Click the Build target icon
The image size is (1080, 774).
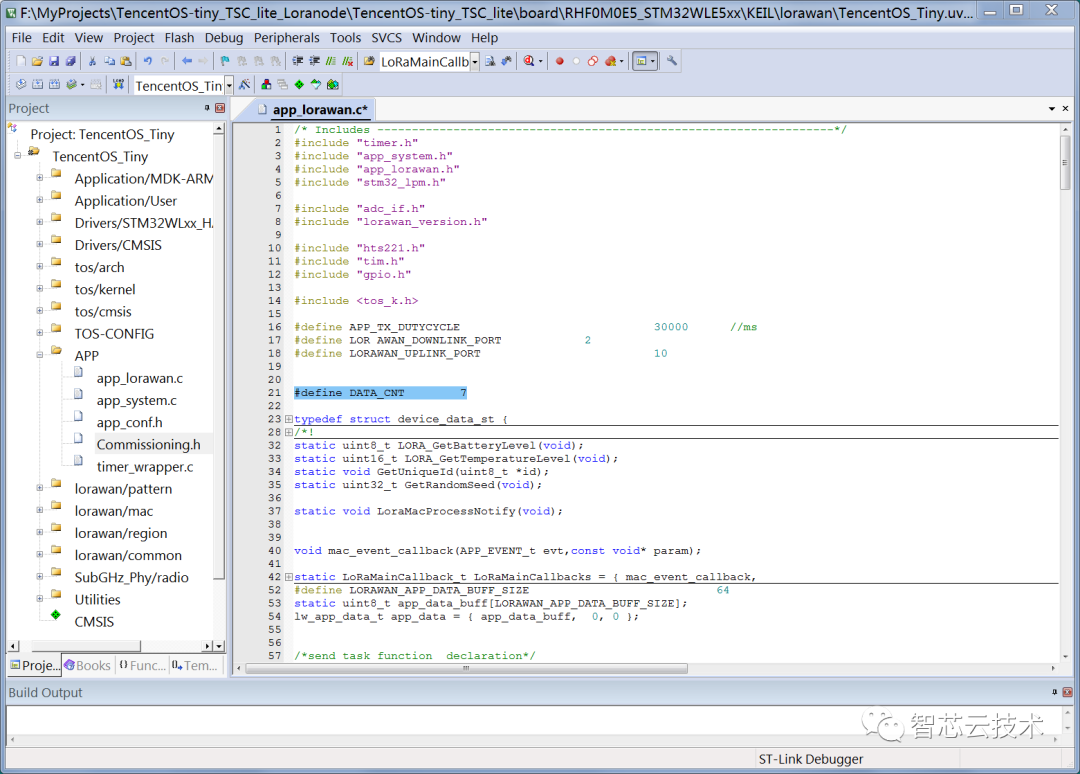[37, 85]
